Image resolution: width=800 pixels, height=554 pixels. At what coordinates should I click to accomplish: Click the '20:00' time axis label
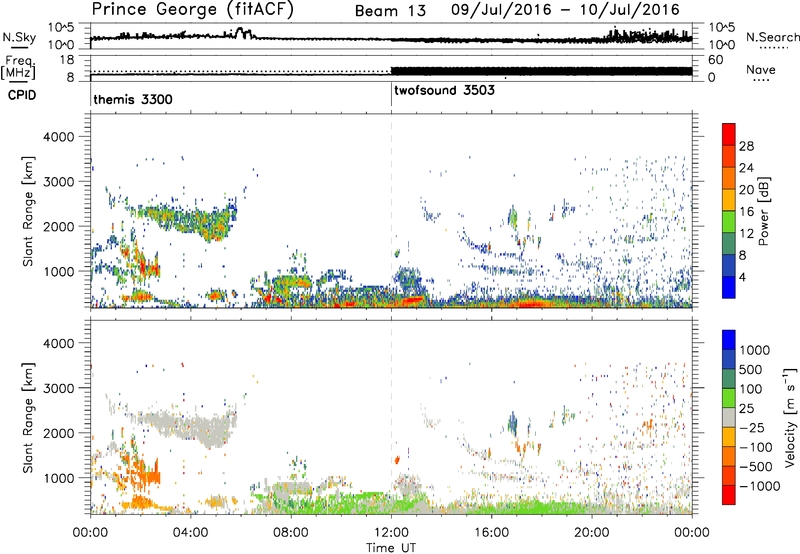[591, 533]
